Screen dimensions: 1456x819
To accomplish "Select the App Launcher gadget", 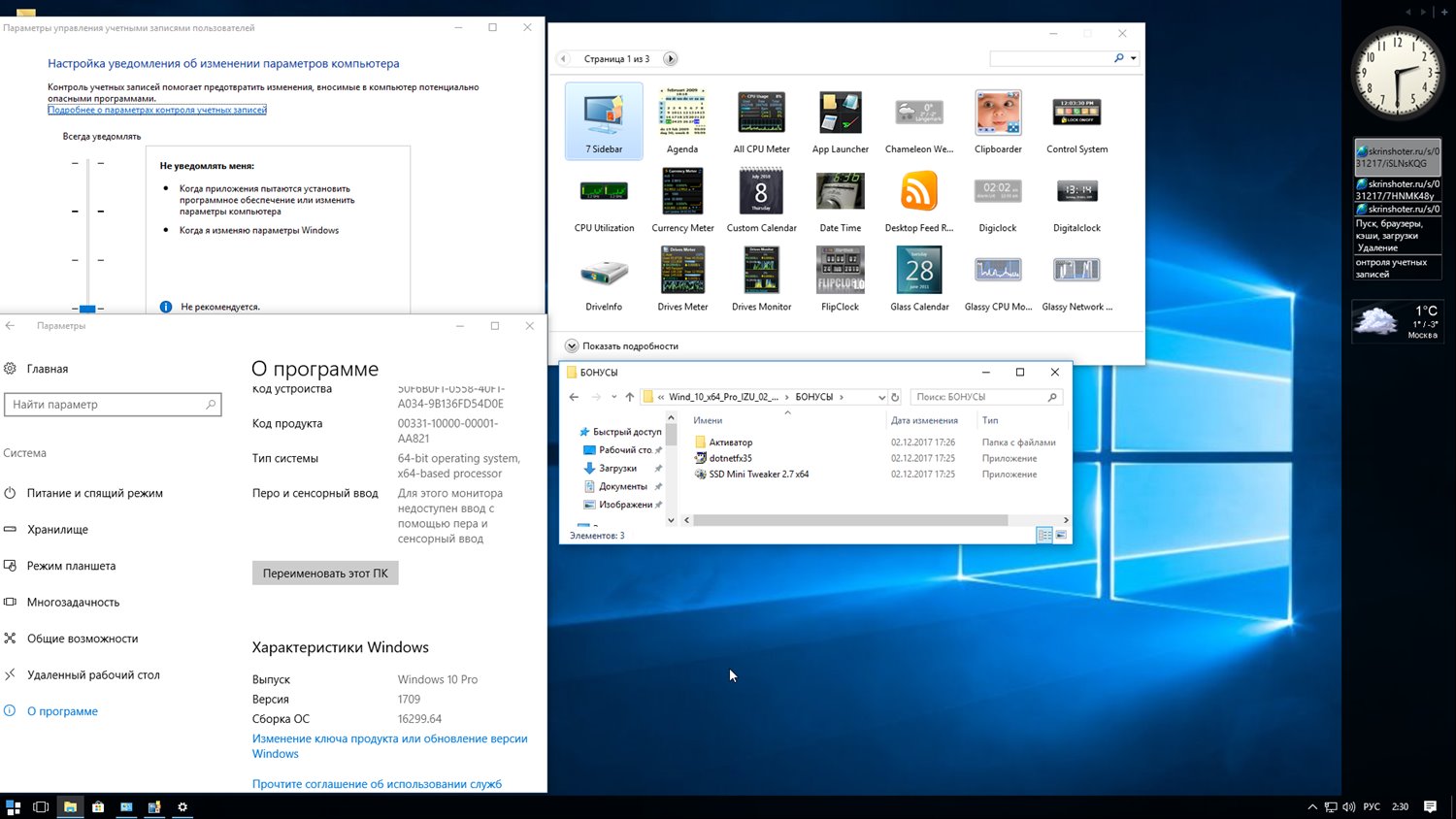I will pos(841,121).
